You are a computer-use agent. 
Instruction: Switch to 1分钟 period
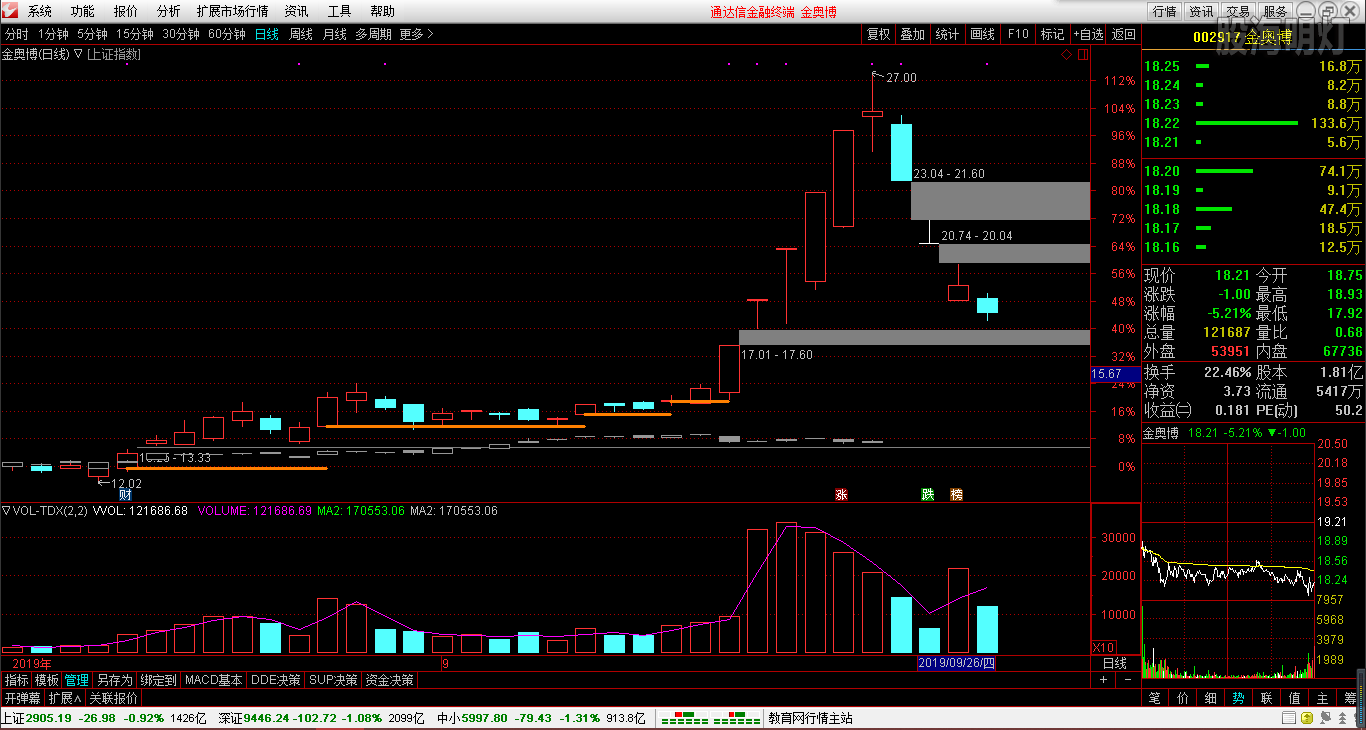pos(53,34)
